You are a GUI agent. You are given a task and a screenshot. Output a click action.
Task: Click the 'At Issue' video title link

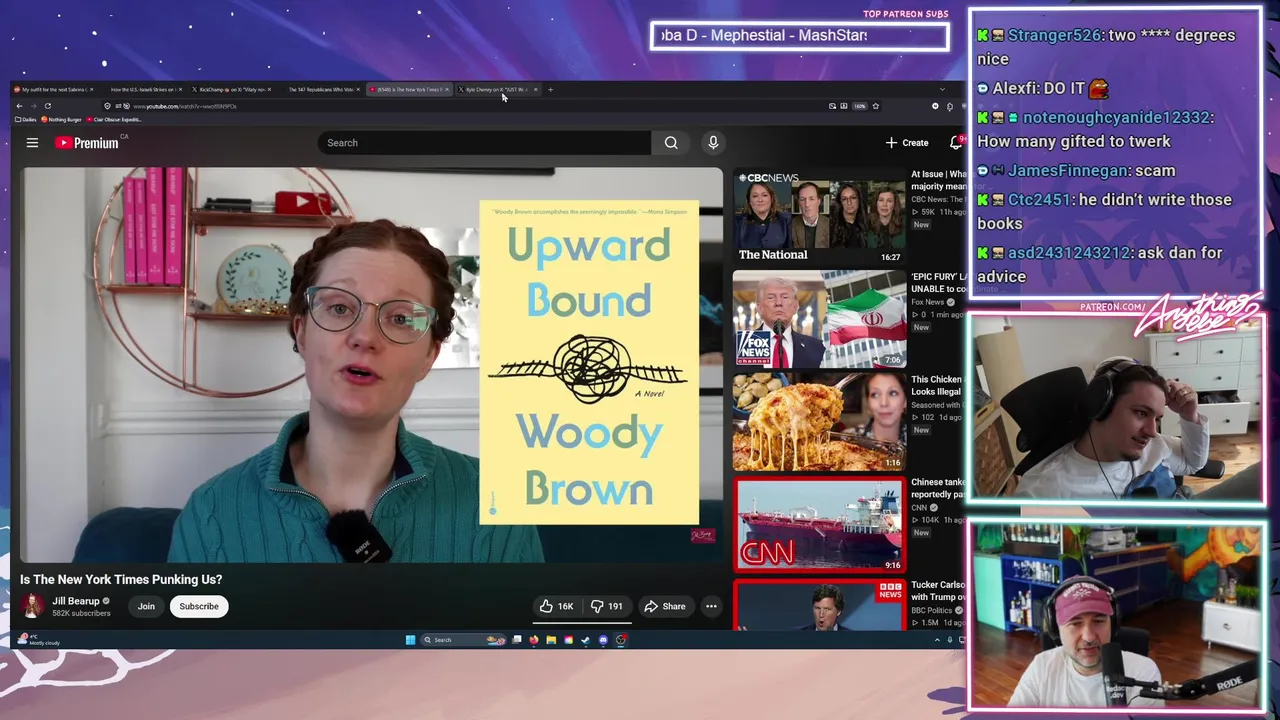coord(938,180)
